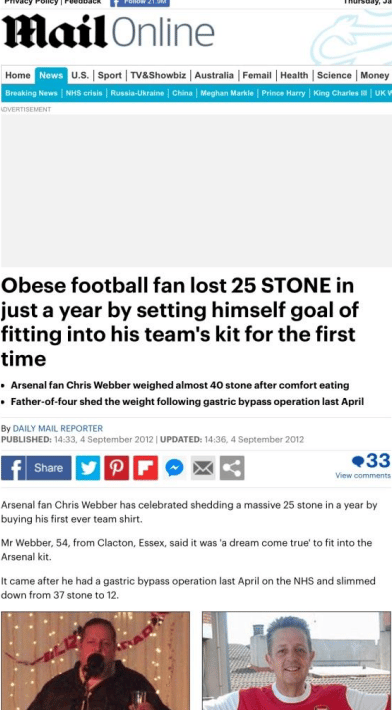Open NHS crisis topic link

click(x=84, y=93)
